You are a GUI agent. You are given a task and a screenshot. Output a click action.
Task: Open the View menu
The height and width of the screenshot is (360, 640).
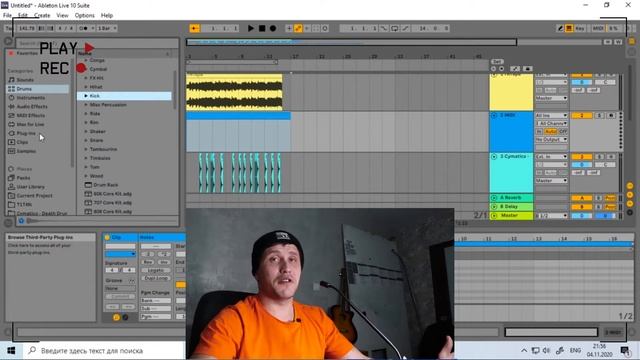(x=62, y=16)
